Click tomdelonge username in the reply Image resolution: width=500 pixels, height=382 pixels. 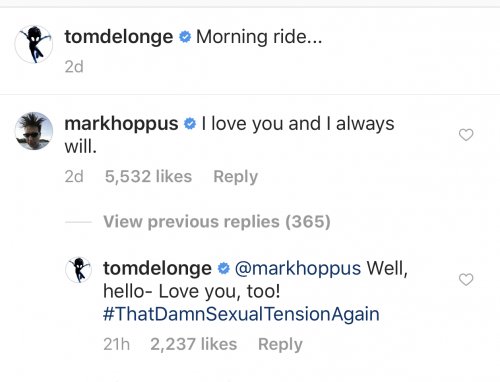coord(157,268)
